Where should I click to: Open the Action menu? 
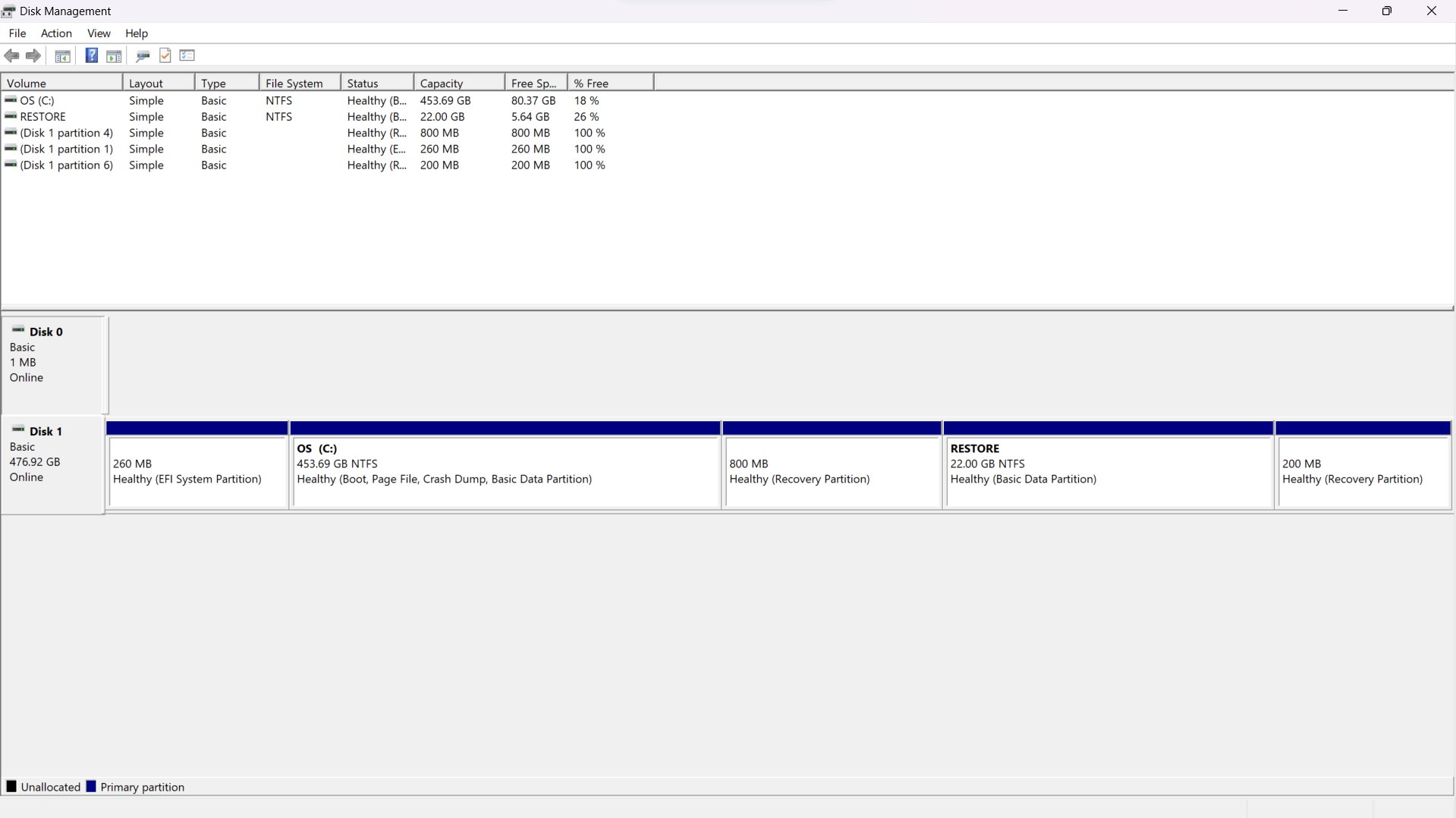click(56, 33)
